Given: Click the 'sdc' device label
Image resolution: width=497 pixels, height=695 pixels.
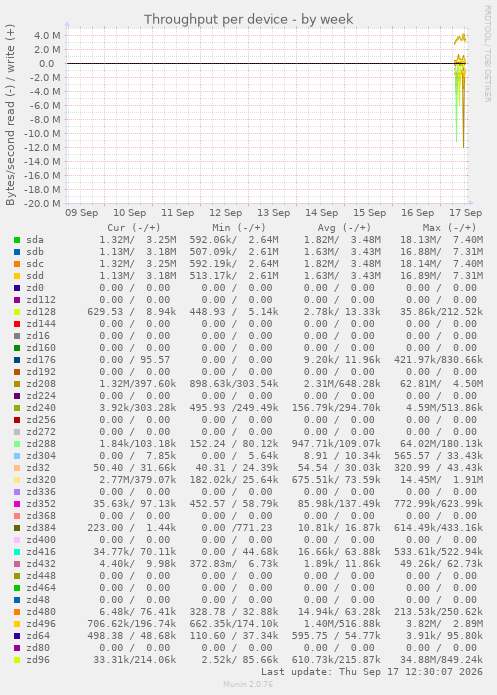Looking at the screenshot, I should (x=35, y=264).
